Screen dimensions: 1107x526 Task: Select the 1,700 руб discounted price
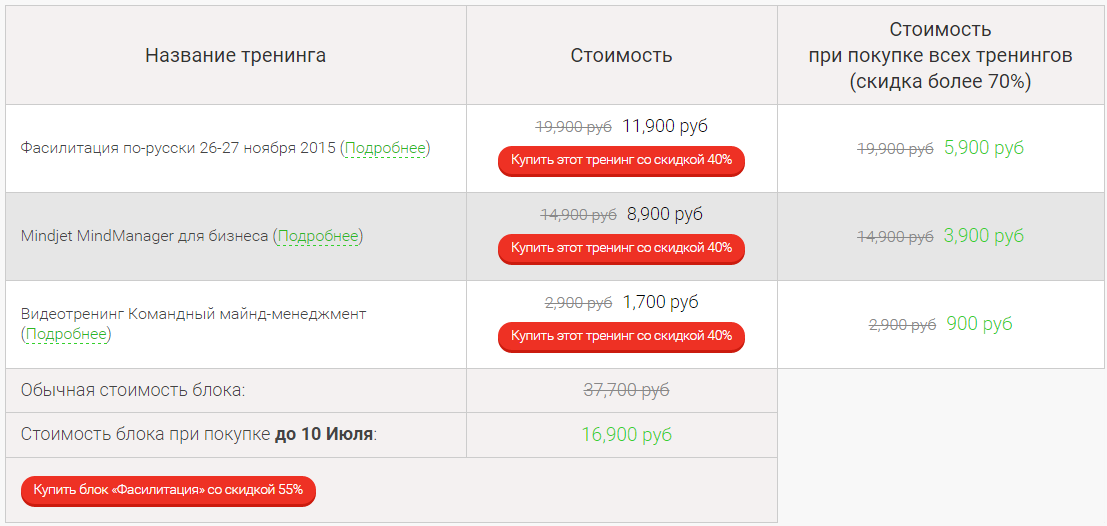point(660,302)
